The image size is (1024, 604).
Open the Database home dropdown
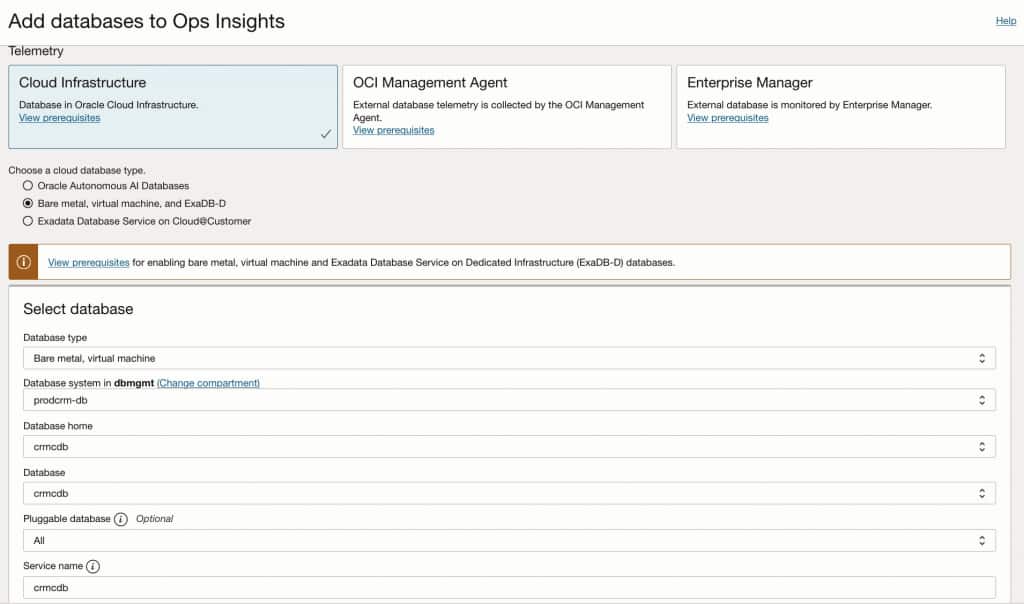pos(509,447)
